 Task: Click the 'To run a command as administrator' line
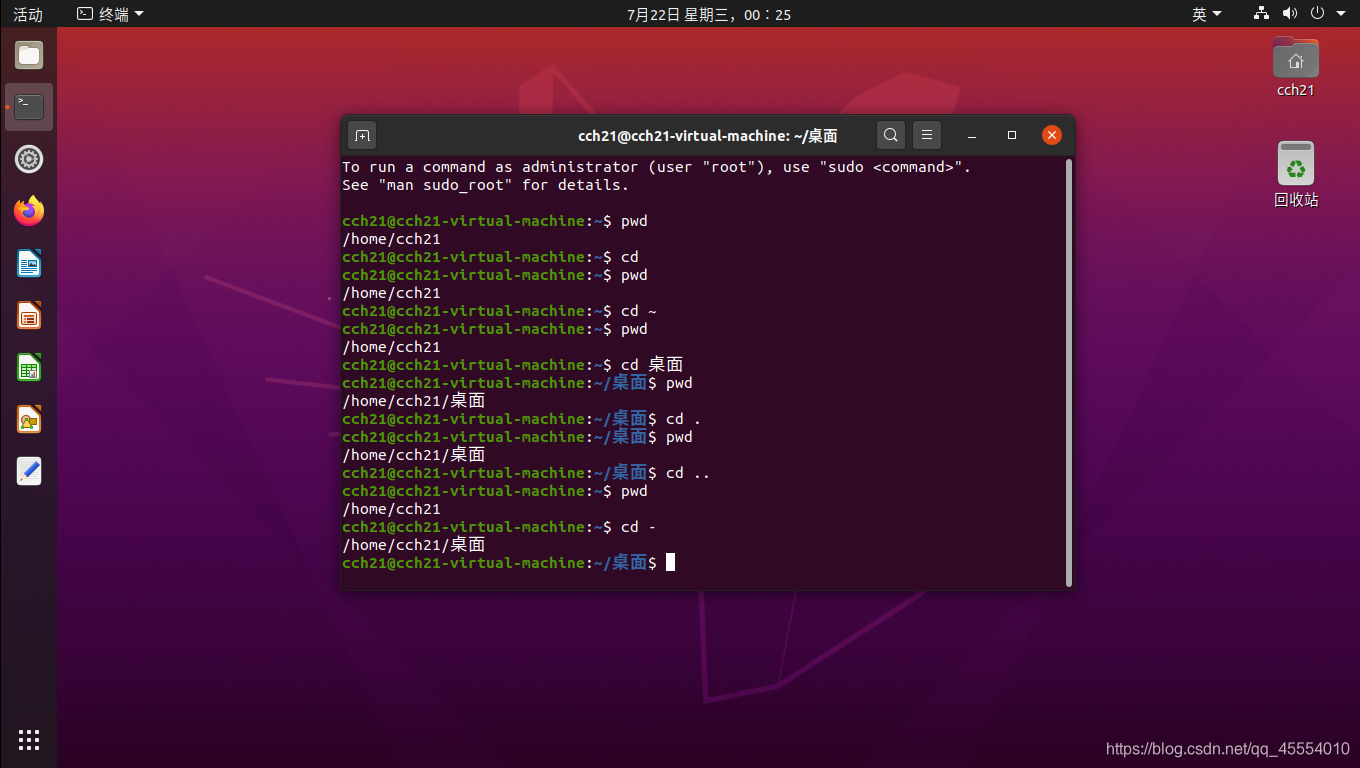pos(656,167)
